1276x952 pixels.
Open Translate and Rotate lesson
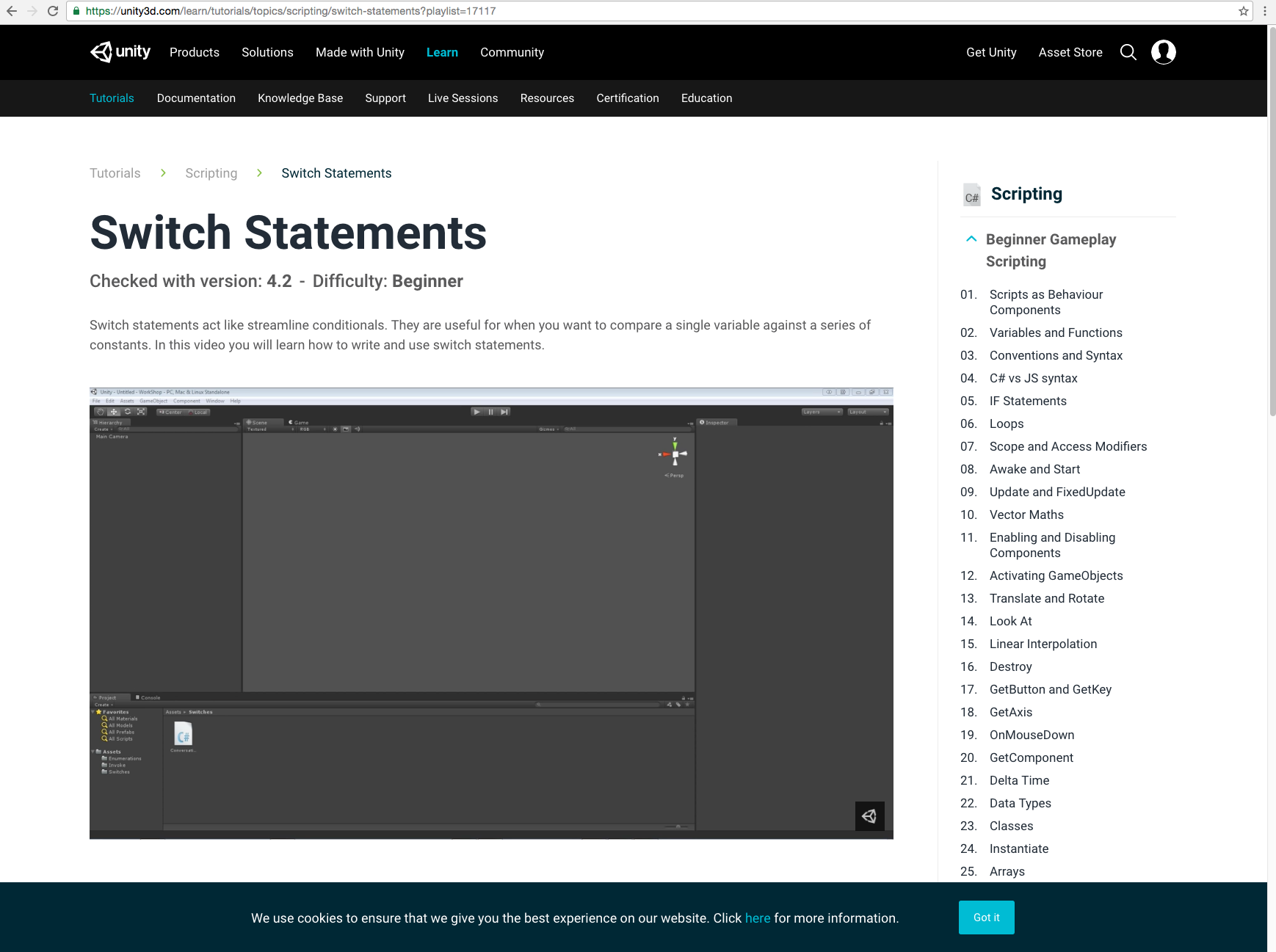coord(1047,598)
